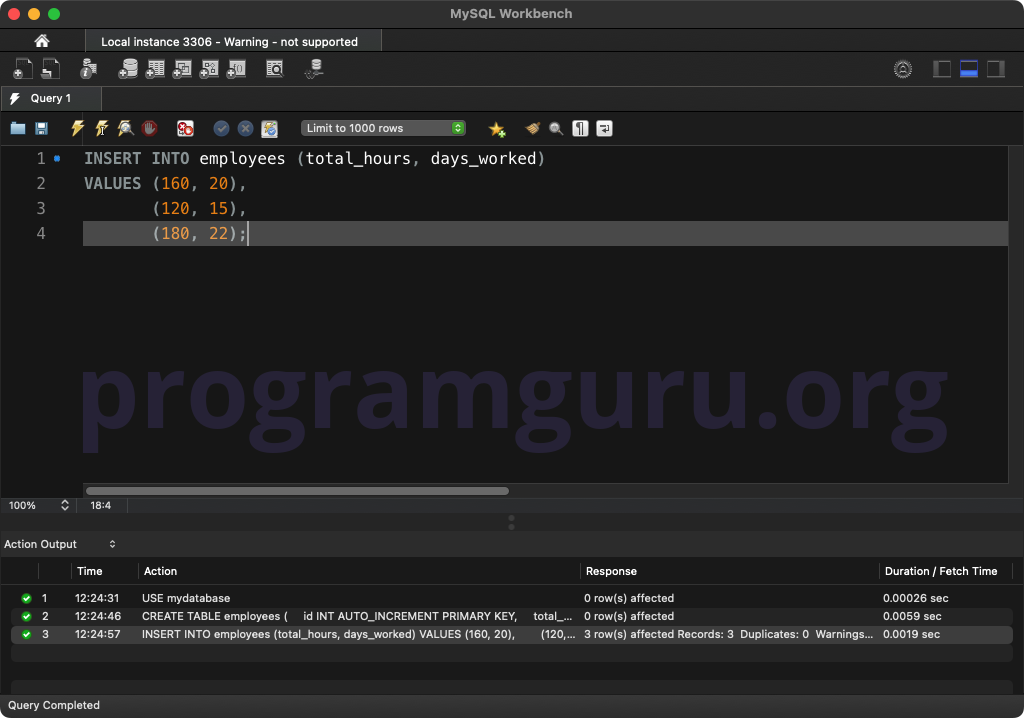This screenshot has width=1024, height=718.
Task: Open SQL script file icon in the main toolbar
Action: pyautogui.click(x=50, y=69)
